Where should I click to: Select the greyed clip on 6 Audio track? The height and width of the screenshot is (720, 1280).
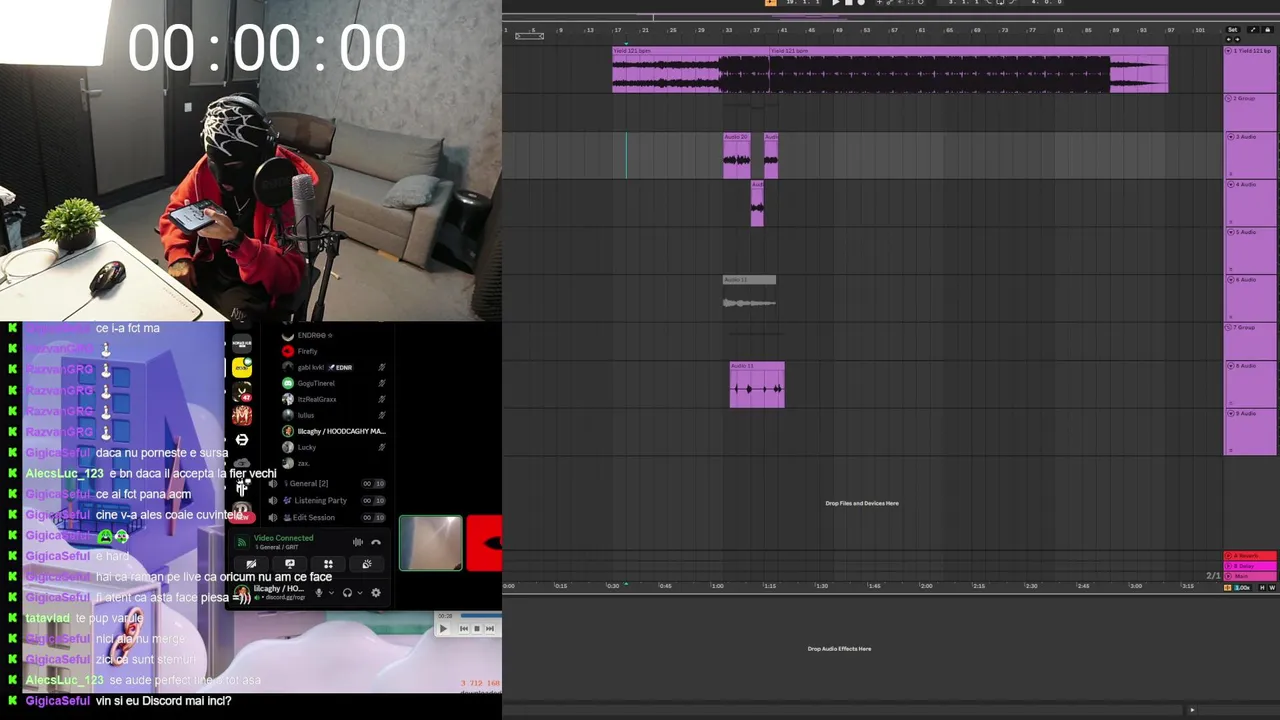click(749, 295)
